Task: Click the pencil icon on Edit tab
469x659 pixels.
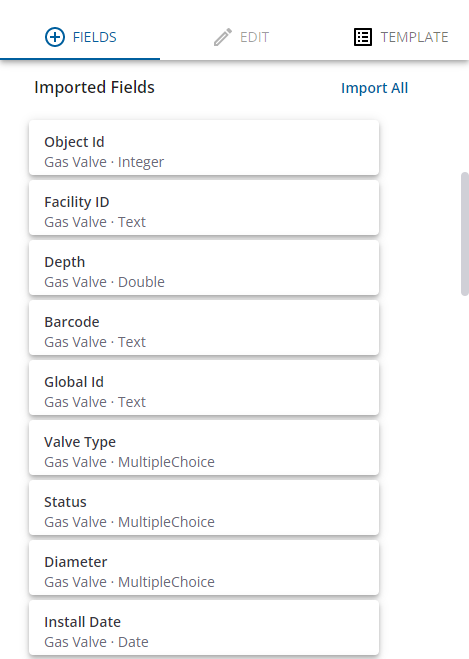Action: tap(223, 37)
